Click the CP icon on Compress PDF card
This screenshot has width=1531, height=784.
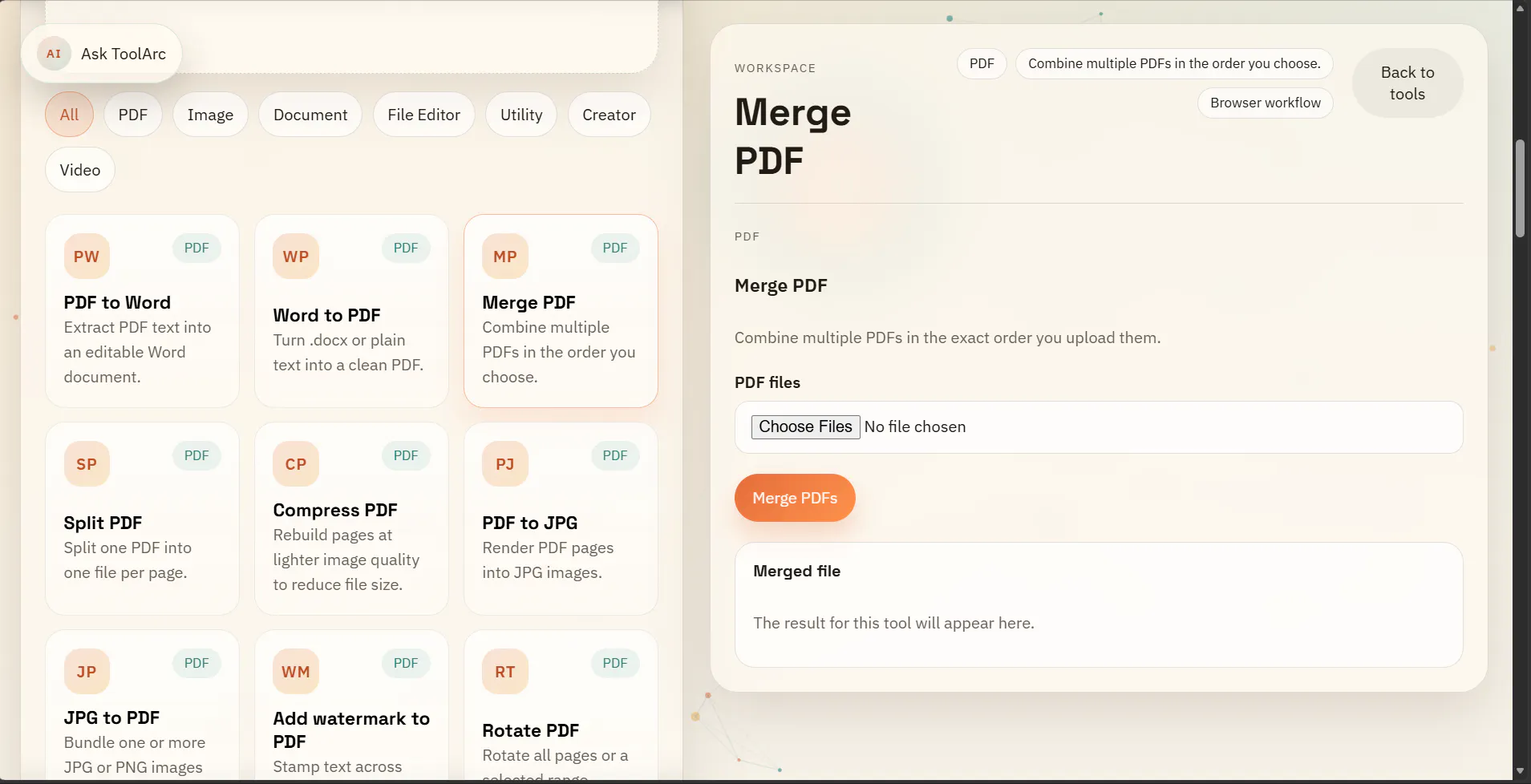(x=296, y=464)
